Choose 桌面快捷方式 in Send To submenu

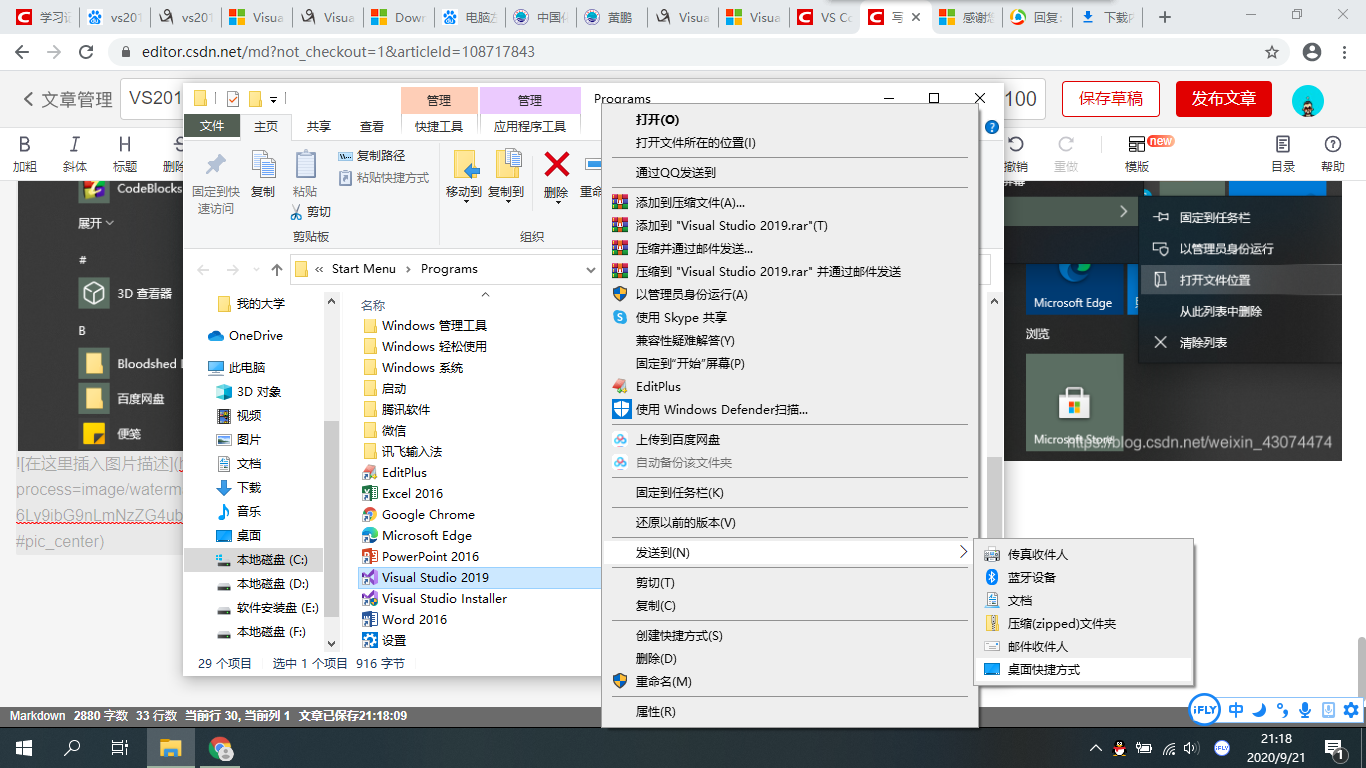coord(1084,670)
